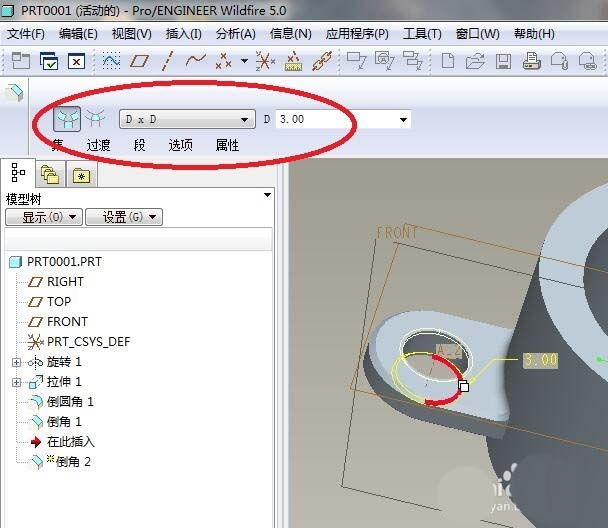This screenshot has width=608, height=528.
Task: Open the 模型树 panel dropdown arrow
Action: click(267, 195)
